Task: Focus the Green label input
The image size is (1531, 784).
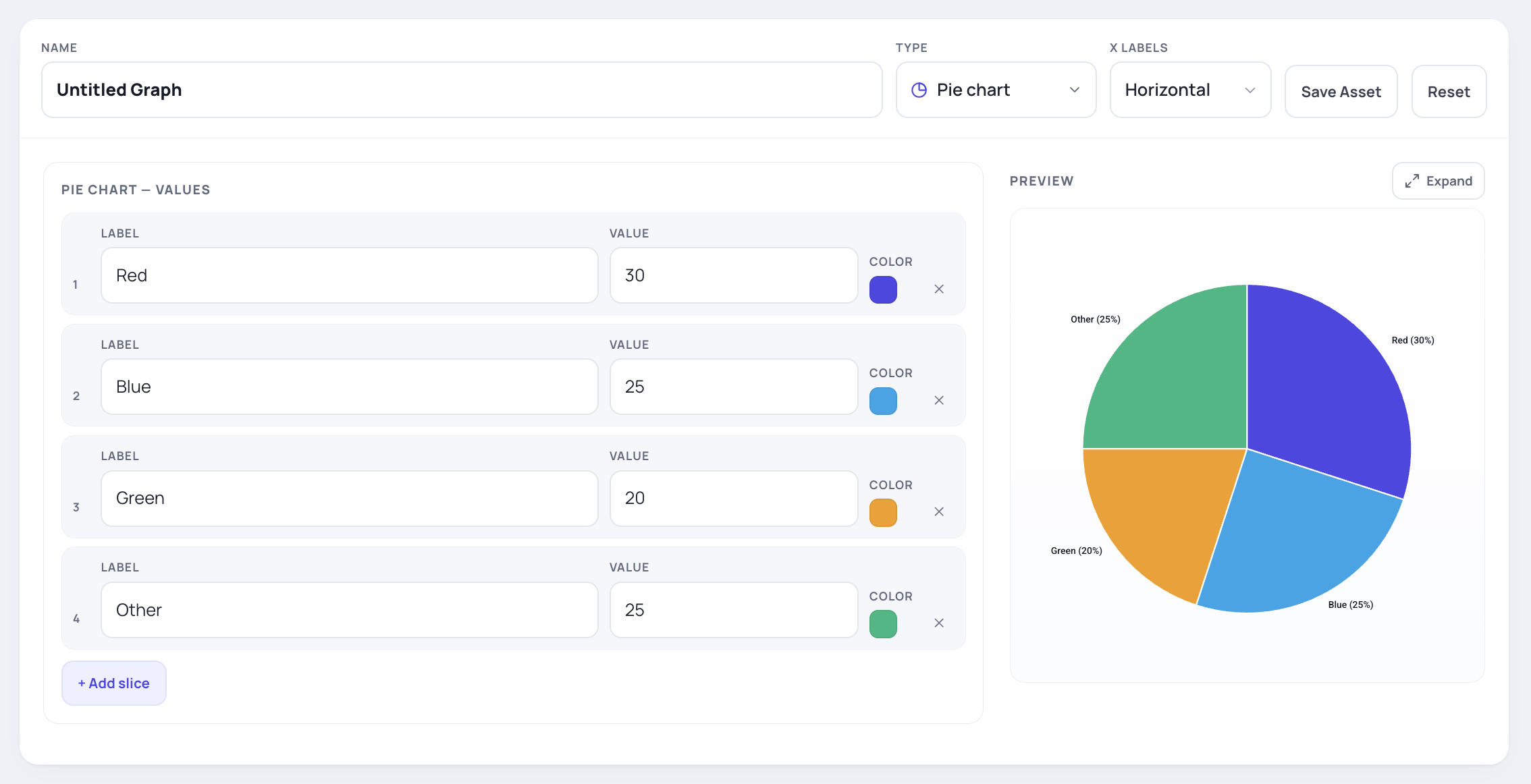Action: [350, 499]
